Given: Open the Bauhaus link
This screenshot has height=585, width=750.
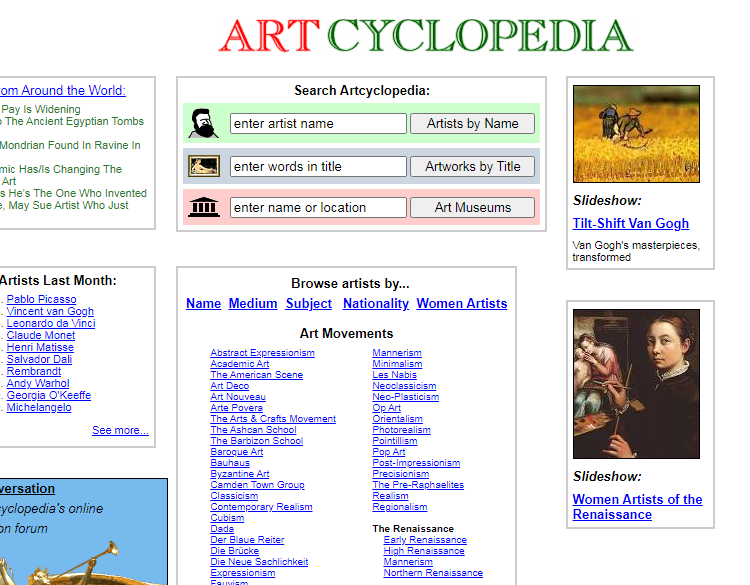Looking at the screenshot, I should point(230,463).
